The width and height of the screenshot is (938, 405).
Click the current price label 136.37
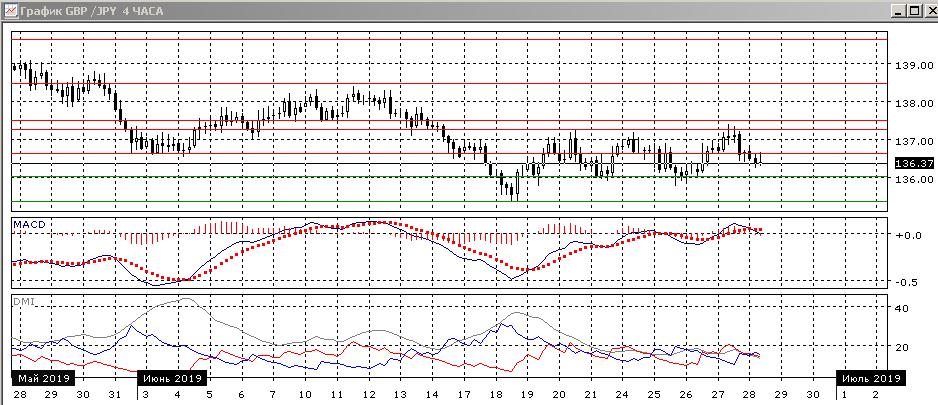click(911, 163)
